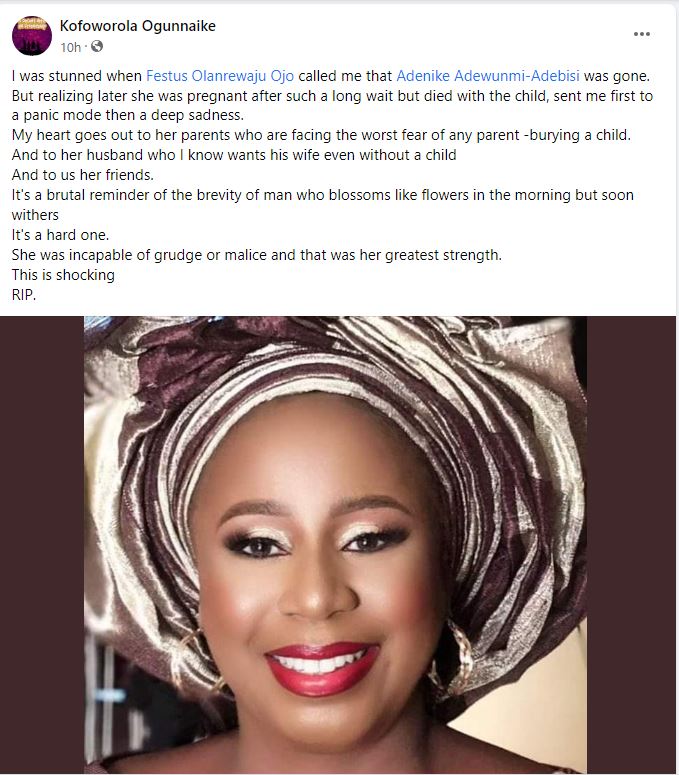The image size is (679, 775).
Task: Click the 'She was incapable of grudge' sentence
Action: (256, 255)
